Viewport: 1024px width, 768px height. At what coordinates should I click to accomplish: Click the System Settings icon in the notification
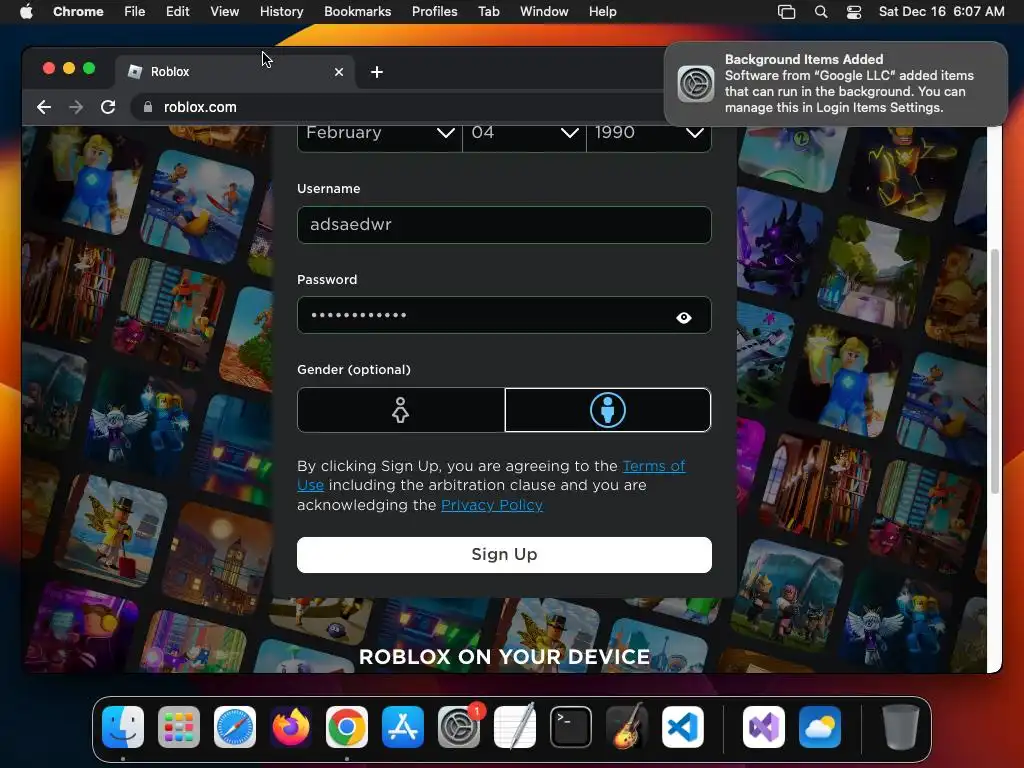[696, 84]
